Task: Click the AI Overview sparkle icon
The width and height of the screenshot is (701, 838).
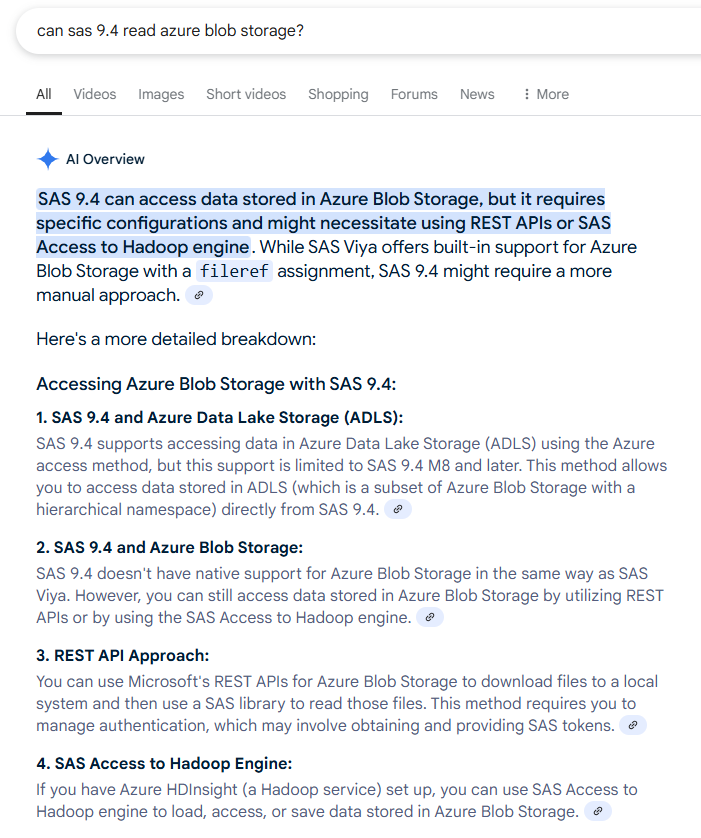Action: coord(46,159)
